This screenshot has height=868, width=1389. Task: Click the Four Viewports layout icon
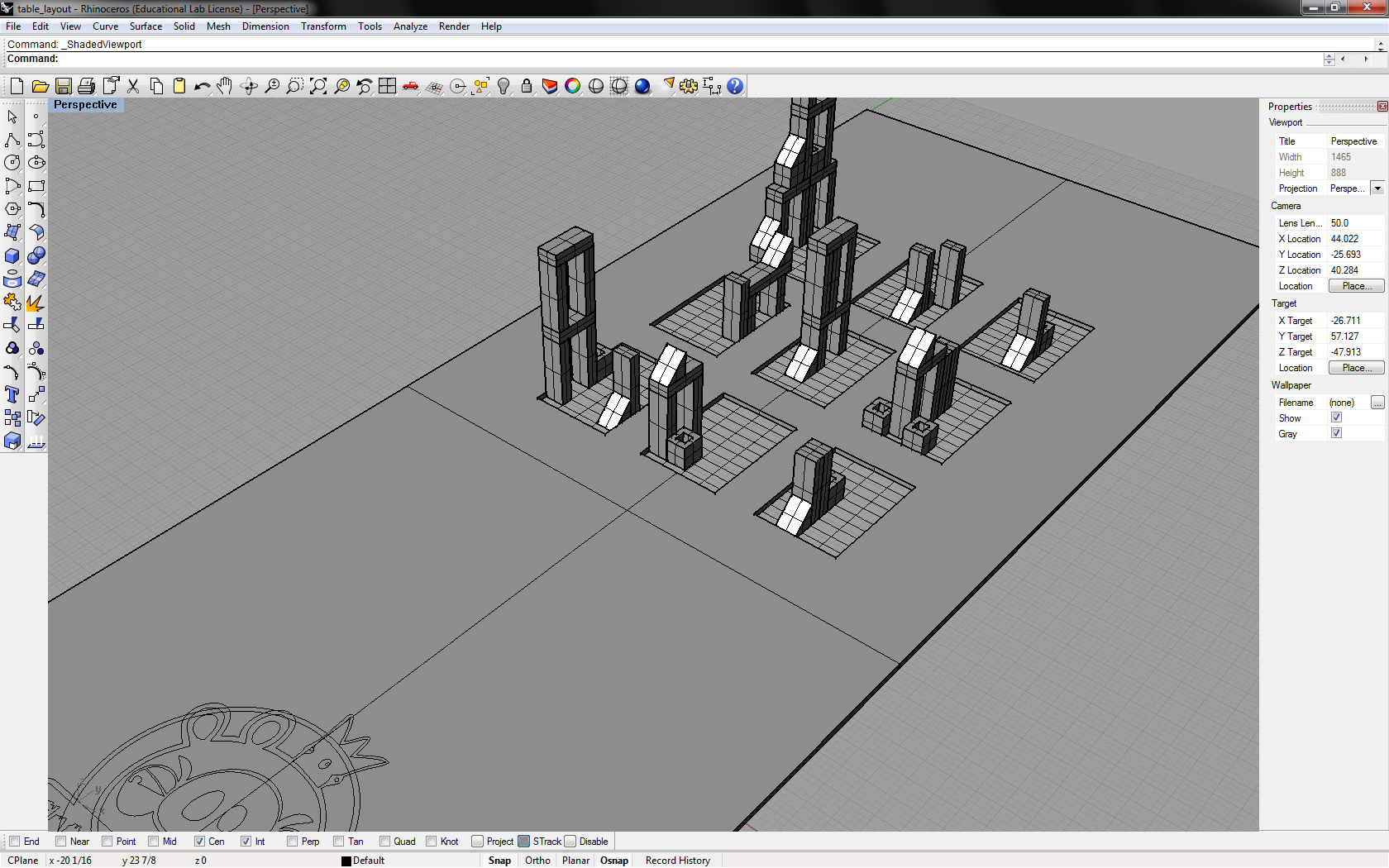point(387,86)
